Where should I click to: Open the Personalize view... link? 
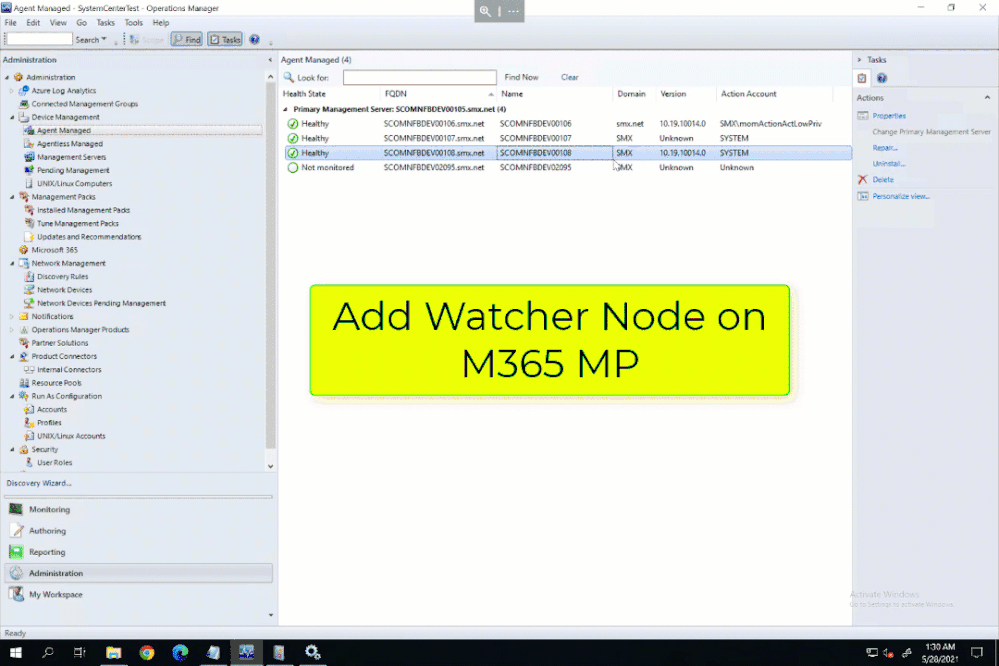[x=901, y=196]
